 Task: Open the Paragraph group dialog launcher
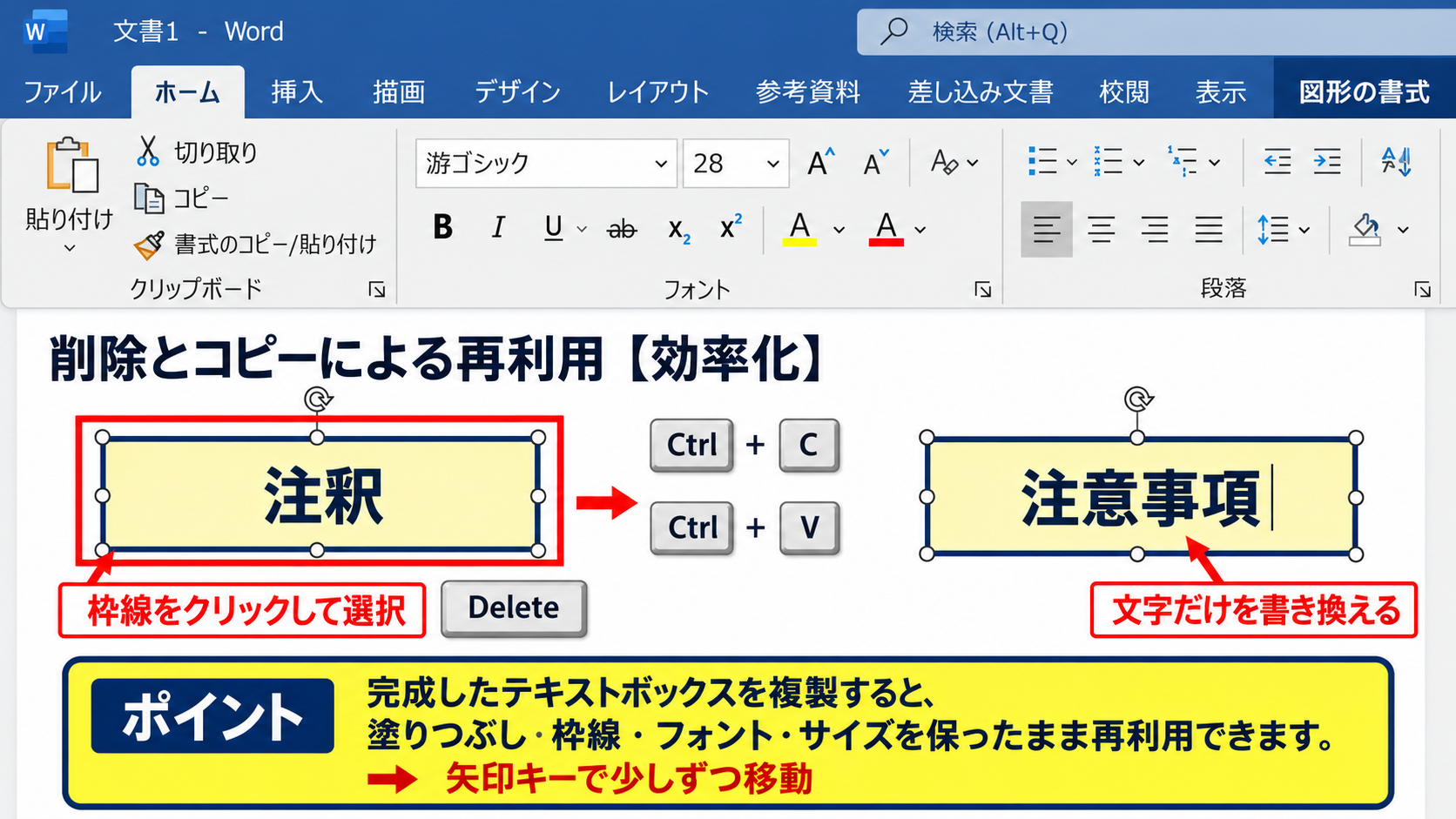pyautogui.click(x=1423, y=290)
